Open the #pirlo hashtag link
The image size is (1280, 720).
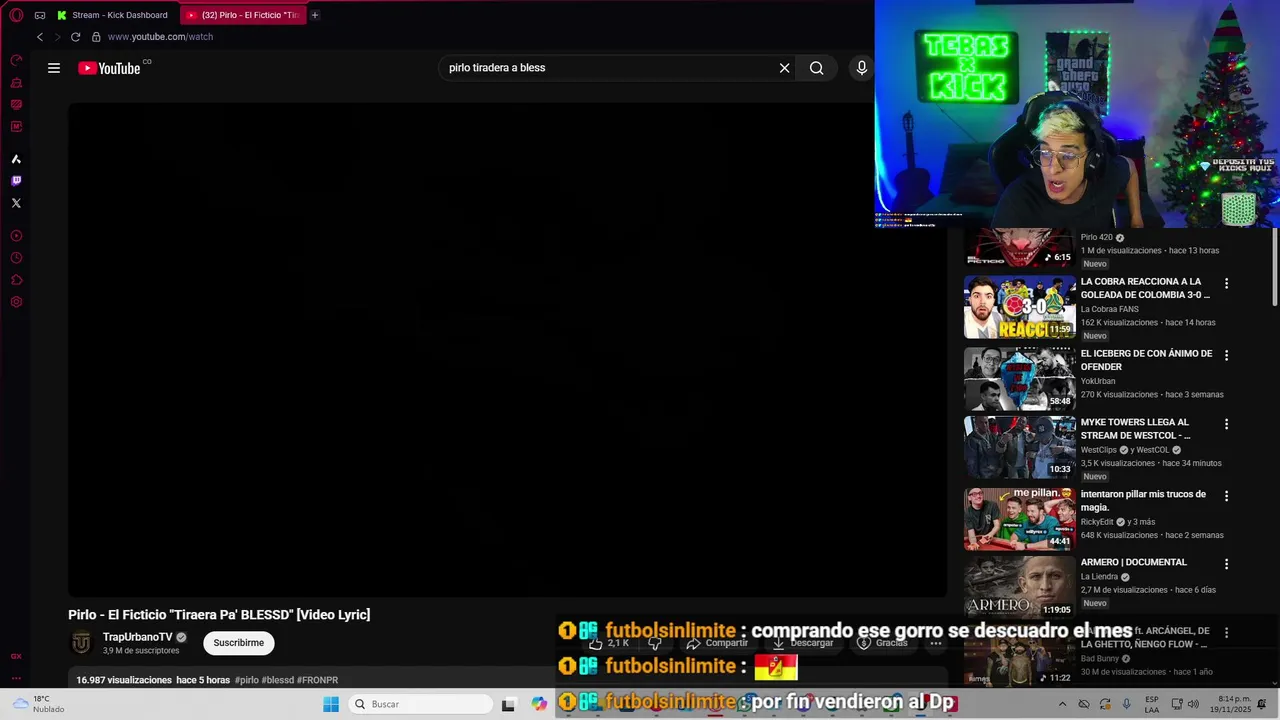[x=246, y=680]
